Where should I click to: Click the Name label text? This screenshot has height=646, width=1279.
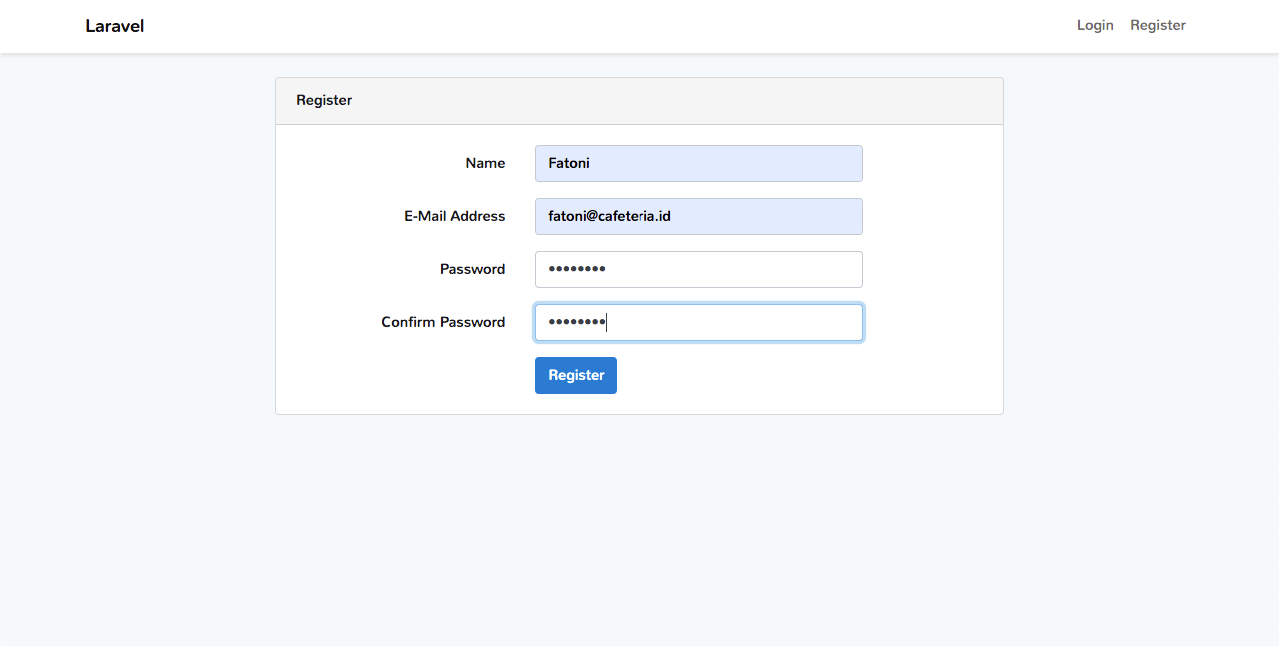point(486,163)
